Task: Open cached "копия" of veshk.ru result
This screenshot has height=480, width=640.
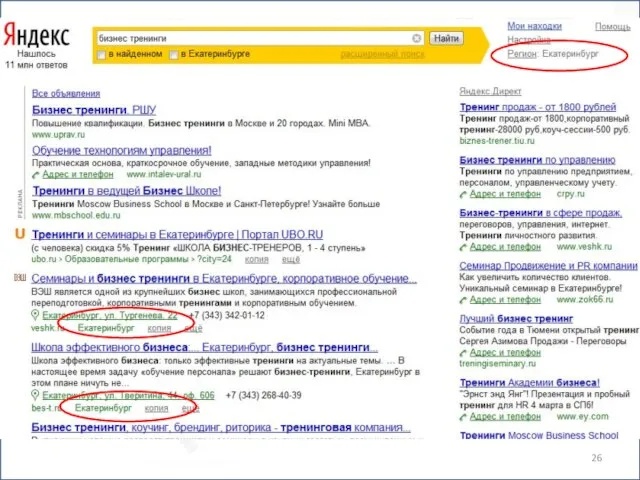Action: coord(157,328)
